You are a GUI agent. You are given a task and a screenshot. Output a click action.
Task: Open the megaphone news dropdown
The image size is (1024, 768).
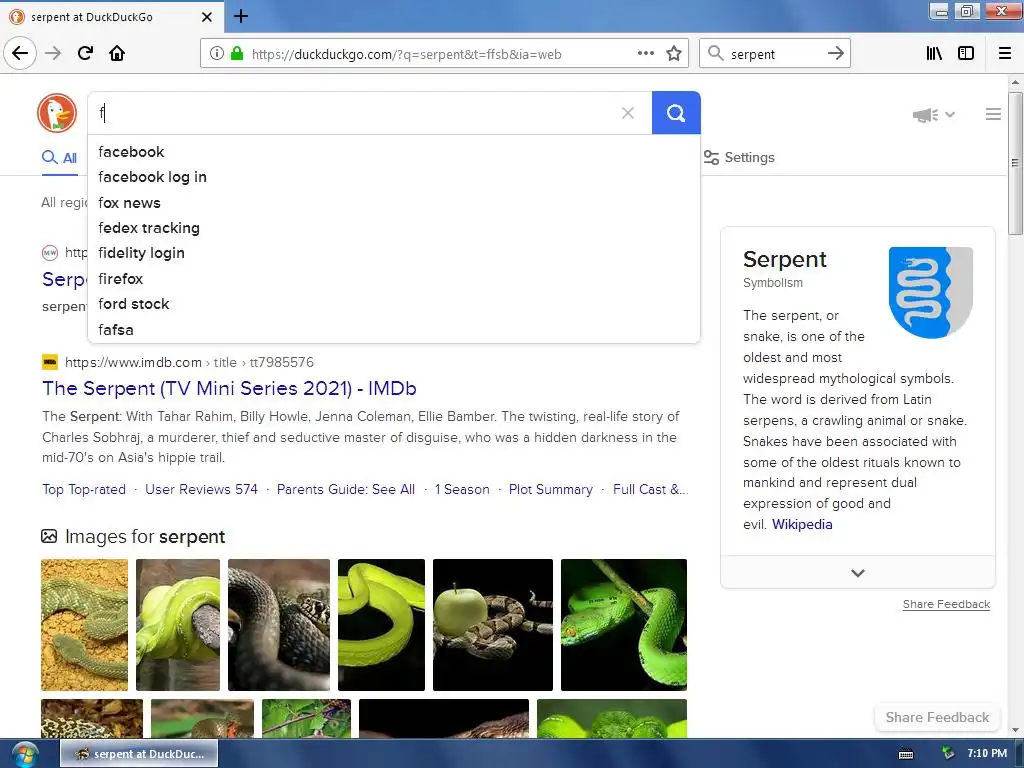tap(934, 115)
